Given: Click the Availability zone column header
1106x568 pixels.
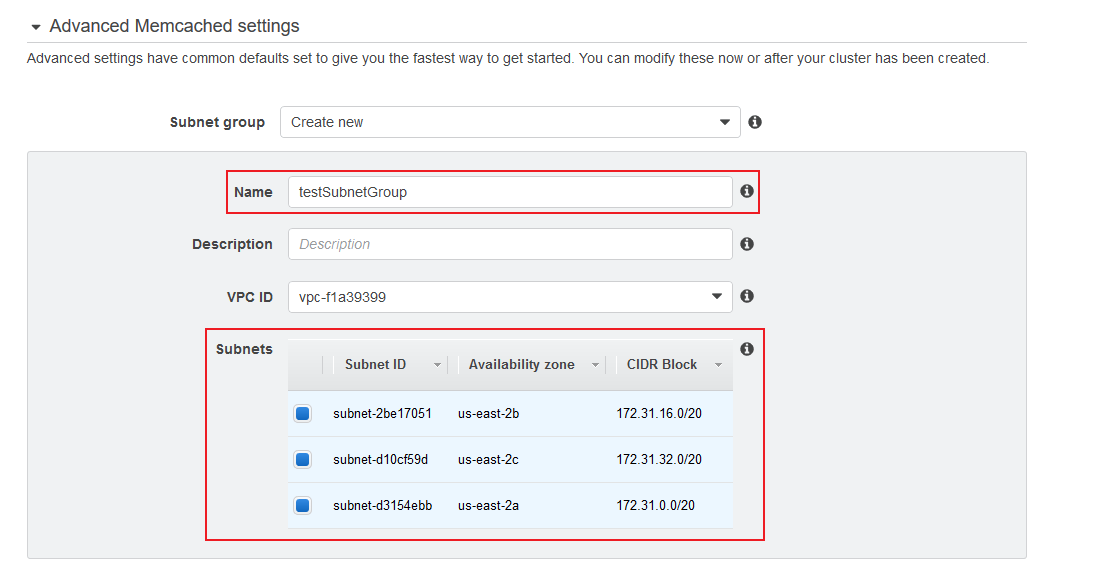Looking at the screenshot, I should [x=521, y=365].
